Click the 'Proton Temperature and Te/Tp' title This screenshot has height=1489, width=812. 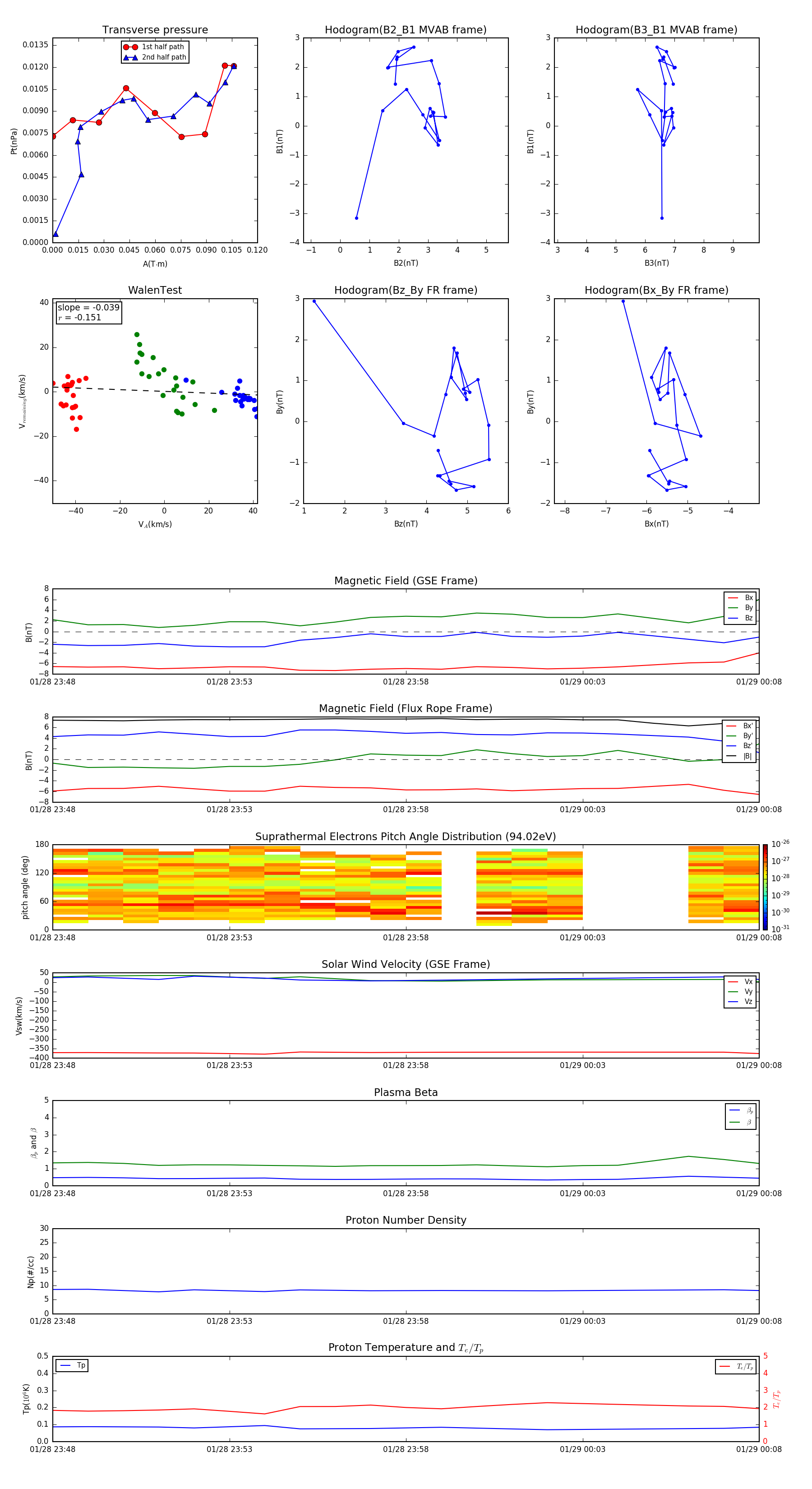tap(406, 1348)
